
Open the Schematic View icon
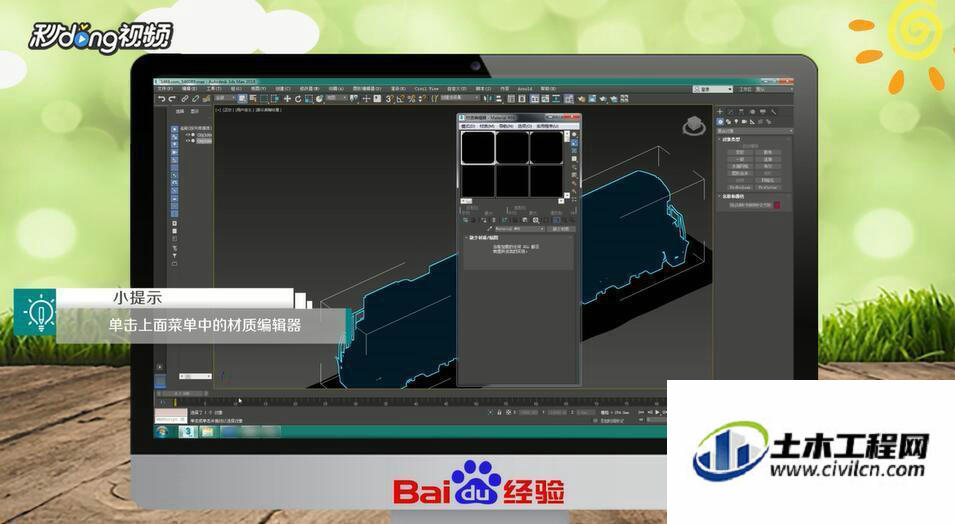coord(556,99)
